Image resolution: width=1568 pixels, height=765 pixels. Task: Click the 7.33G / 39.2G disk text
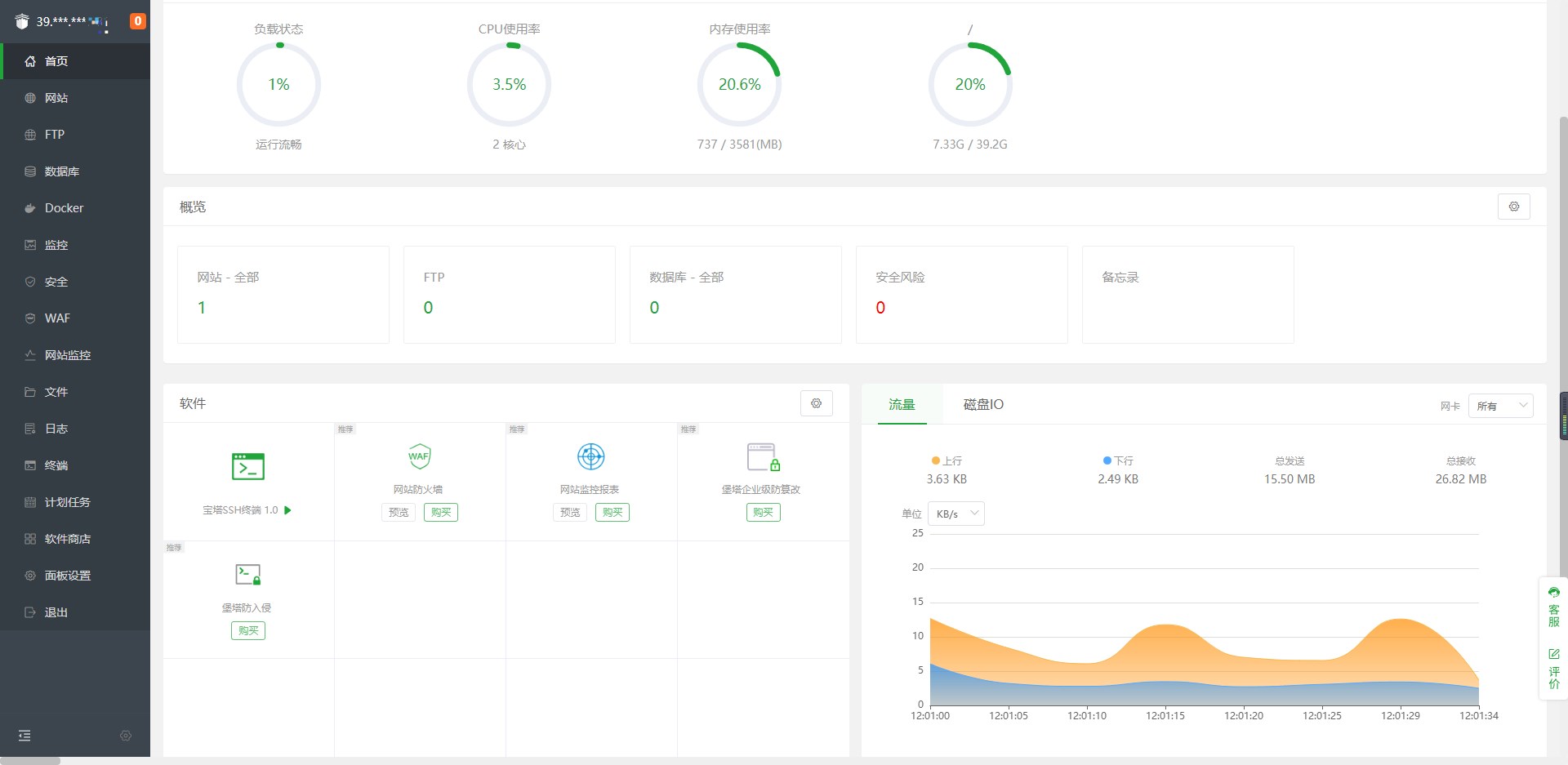click(x=970, y=145)
